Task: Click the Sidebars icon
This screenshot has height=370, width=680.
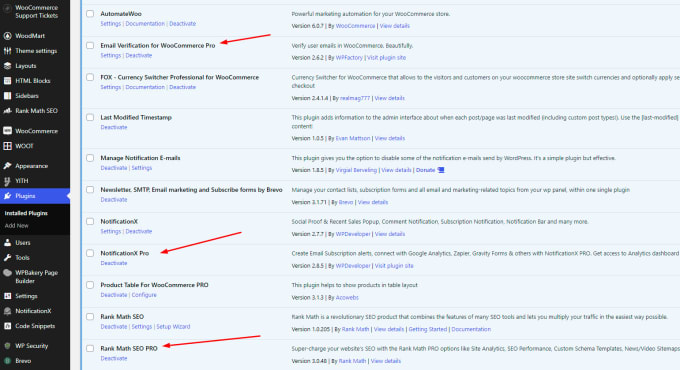Action: (x=7, y=96)
